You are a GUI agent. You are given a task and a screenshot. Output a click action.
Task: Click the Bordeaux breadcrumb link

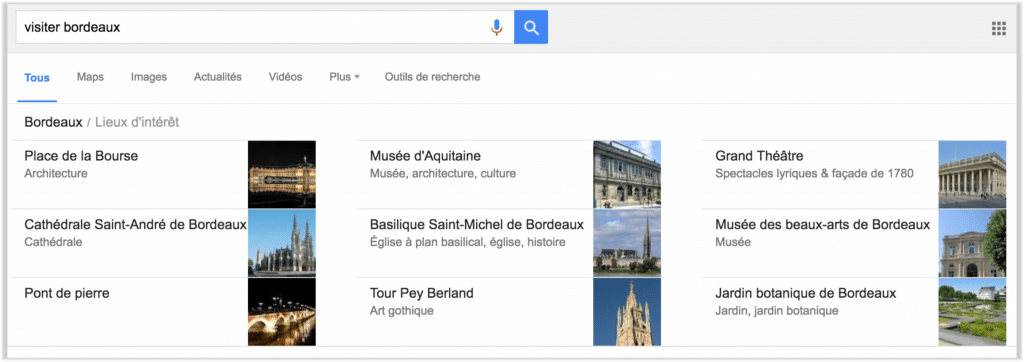54,122
